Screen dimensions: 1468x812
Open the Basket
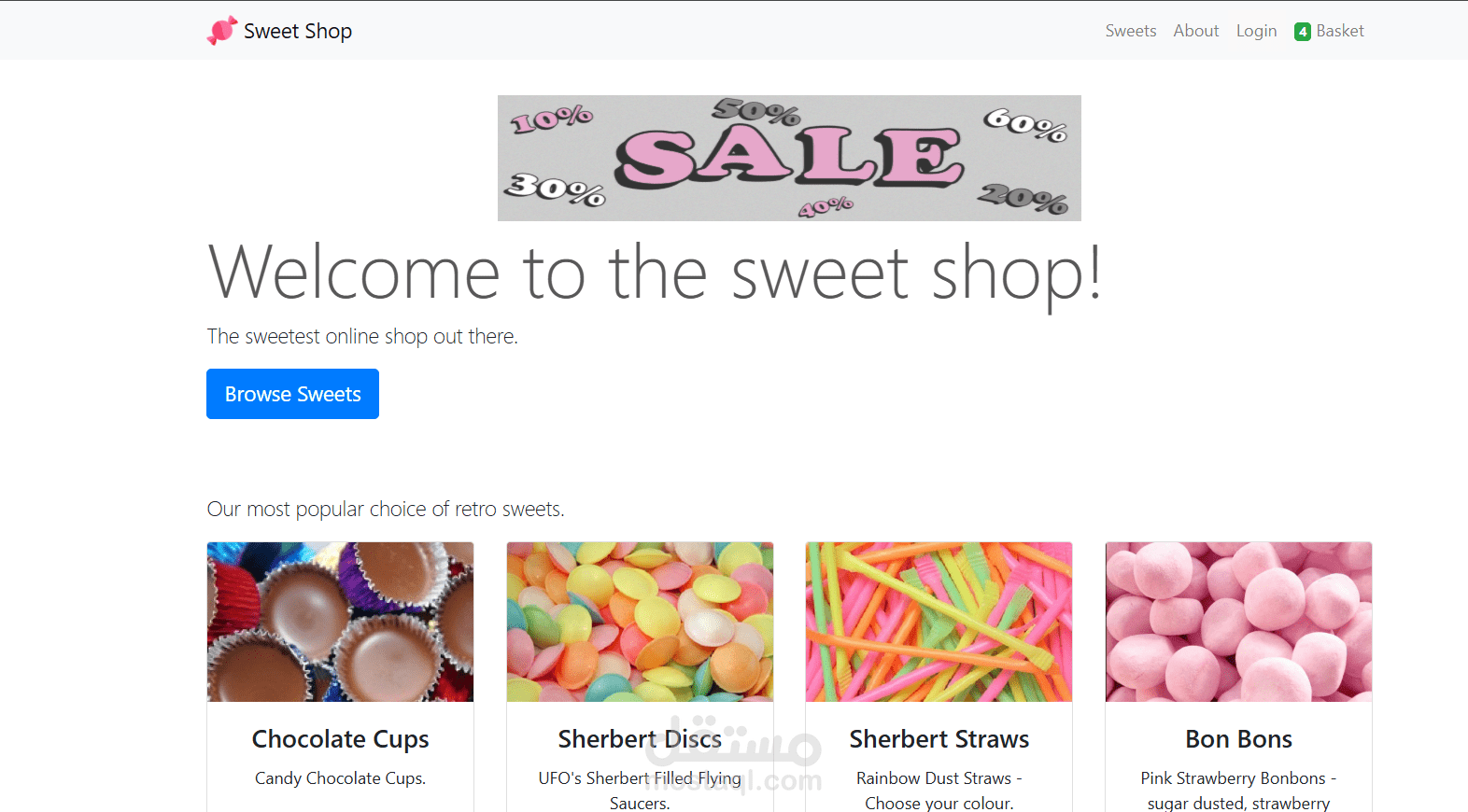1339,30
